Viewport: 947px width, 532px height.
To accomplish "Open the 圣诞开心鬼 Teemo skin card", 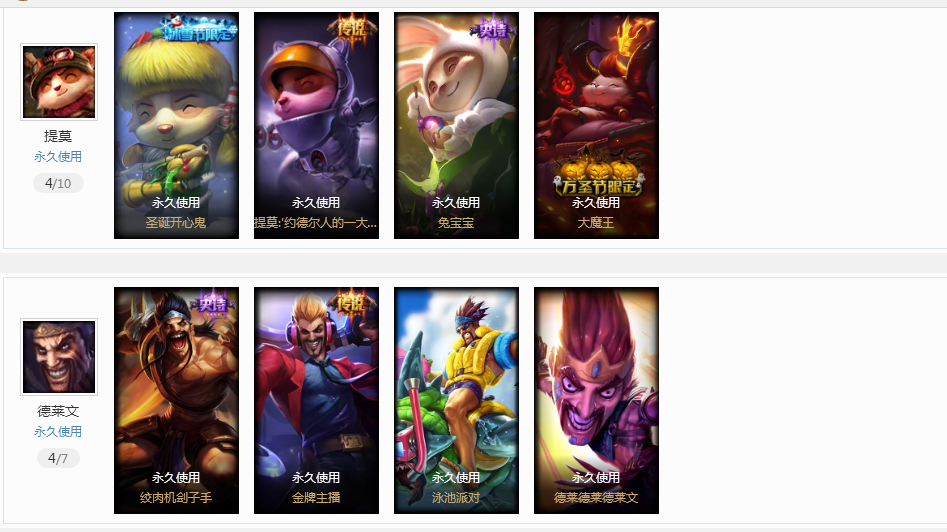I will [x=176, y=126].
